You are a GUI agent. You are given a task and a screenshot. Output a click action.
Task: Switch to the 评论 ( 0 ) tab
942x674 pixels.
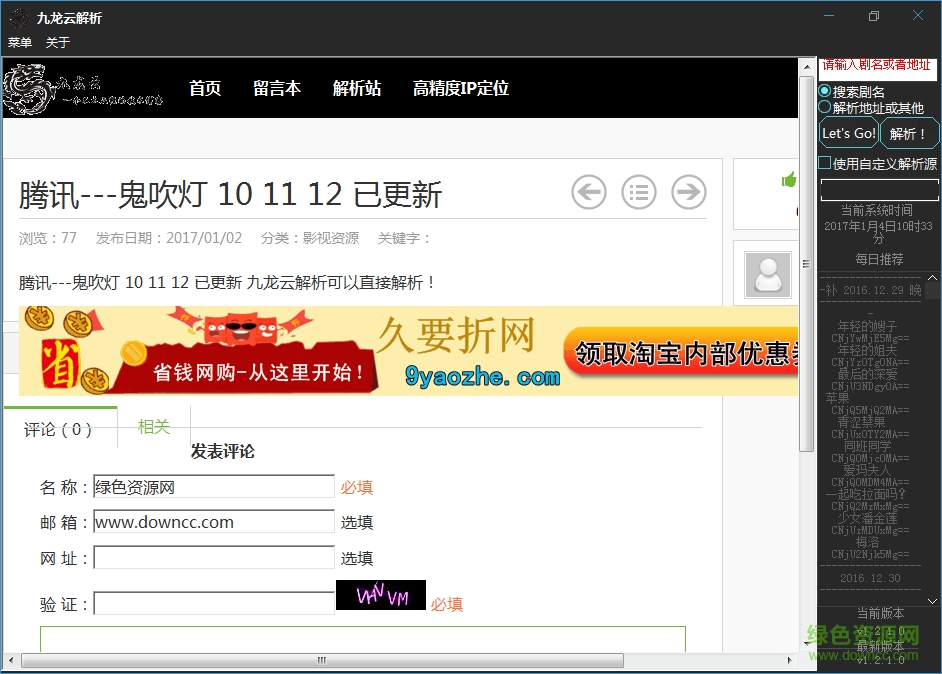[59, 429]
